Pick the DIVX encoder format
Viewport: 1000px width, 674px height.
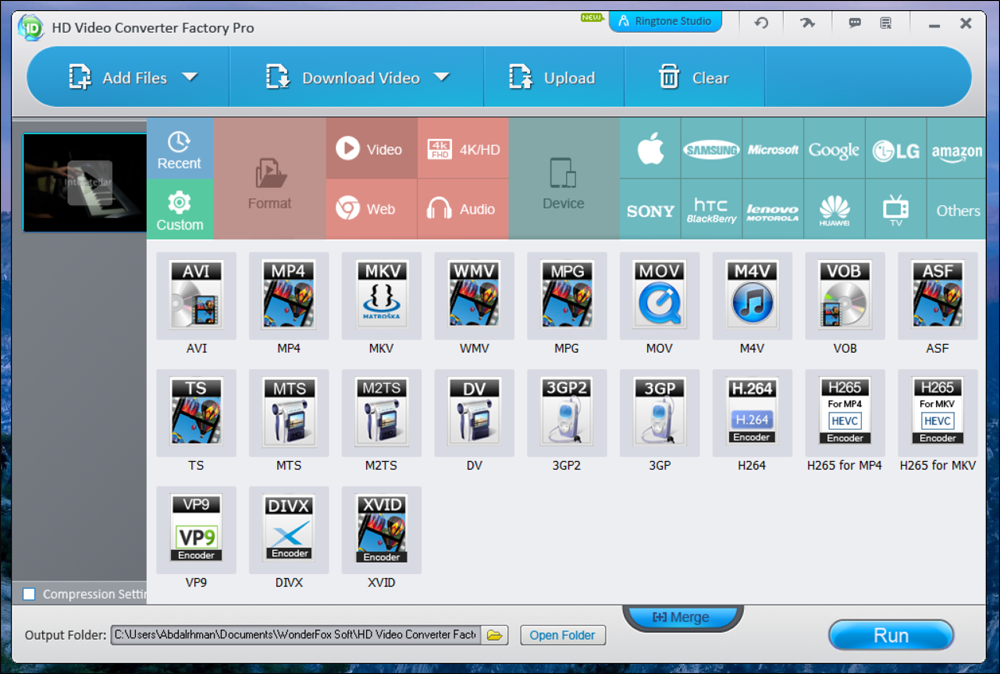[x=289, y=530]
